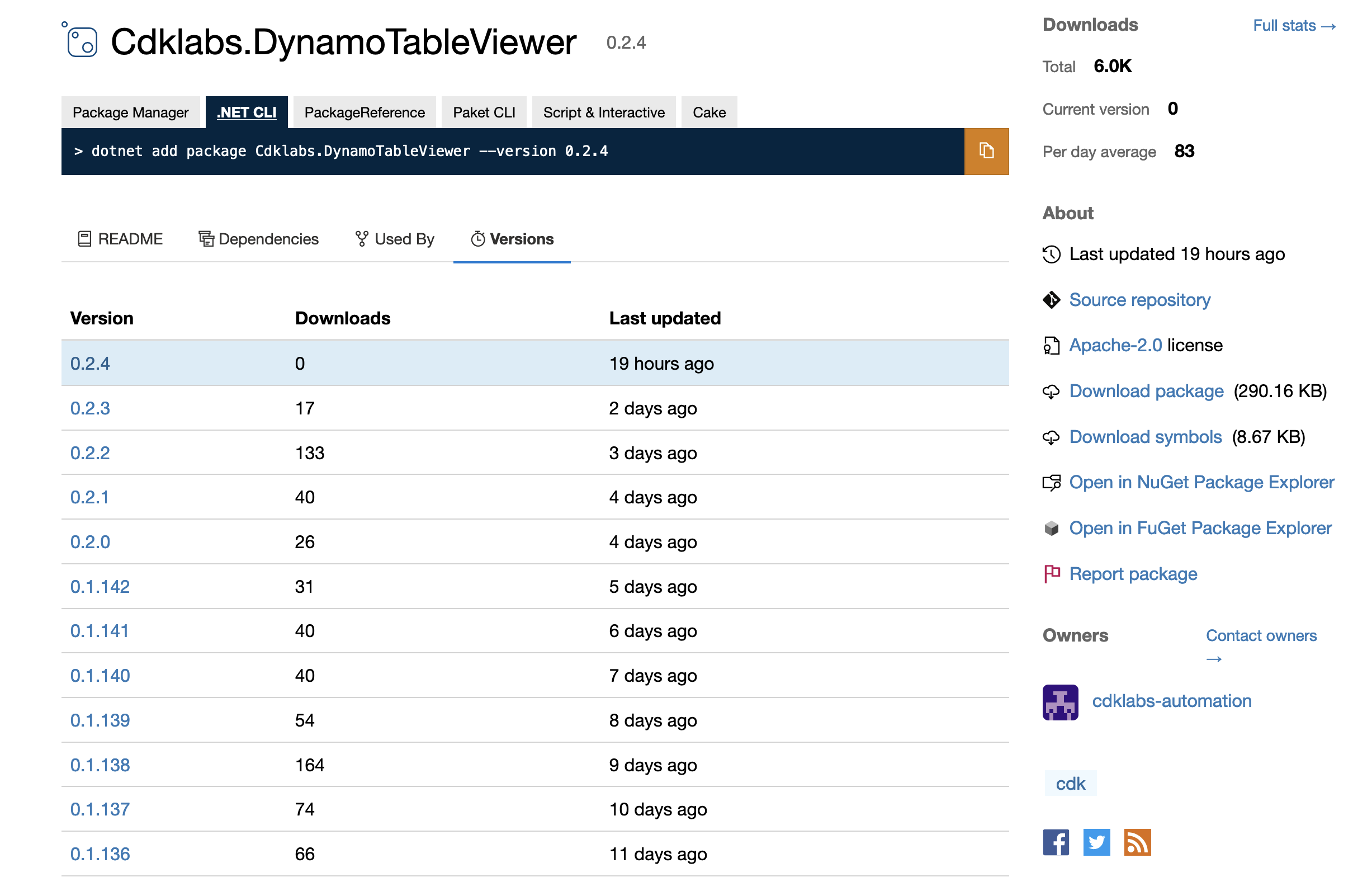Open Full stats link
This screenshot has height=877, width=1372.
click(x=1294, y=26)
